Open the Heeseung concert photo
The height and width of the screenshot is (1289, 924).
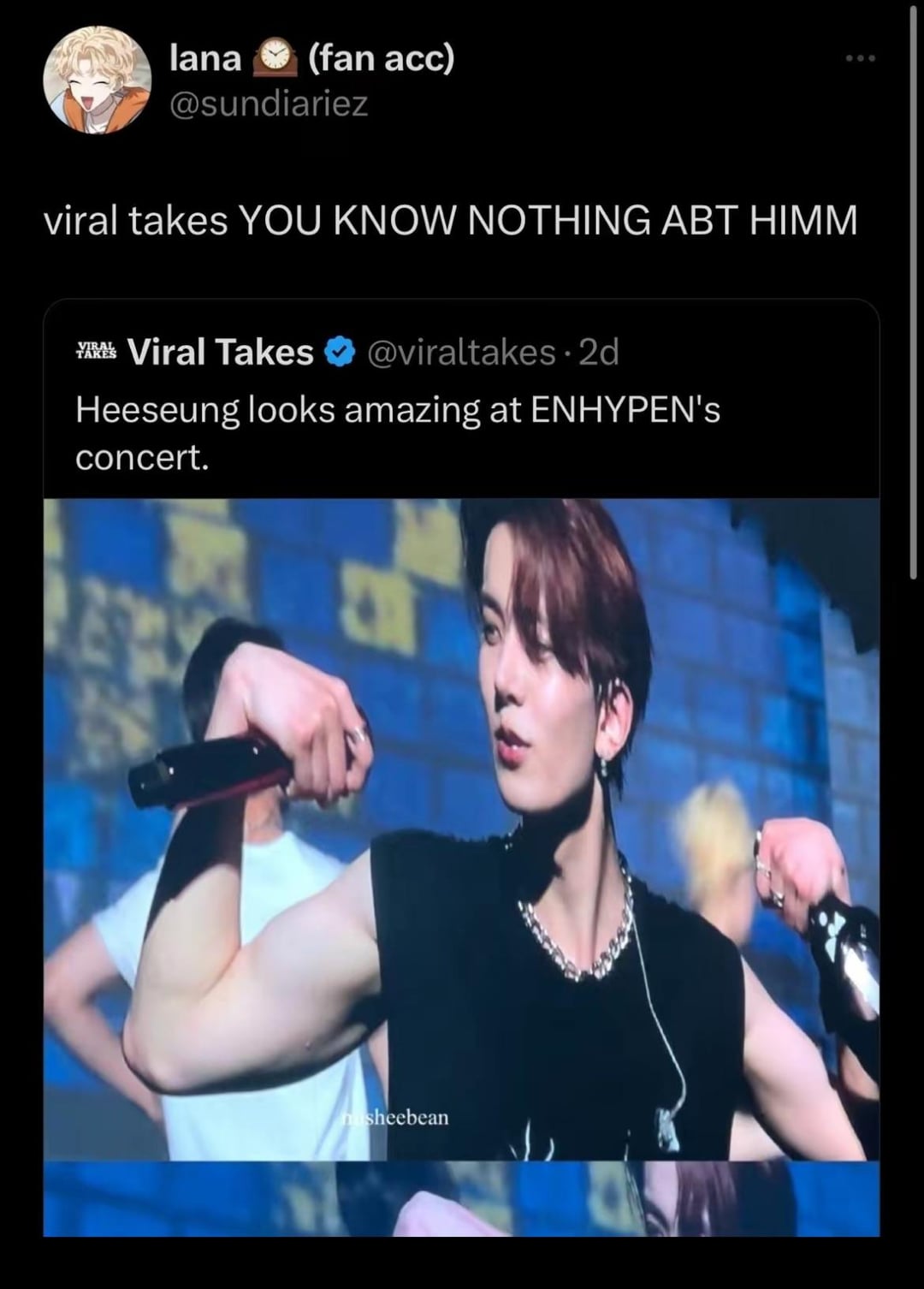click(x=461, y=829)
